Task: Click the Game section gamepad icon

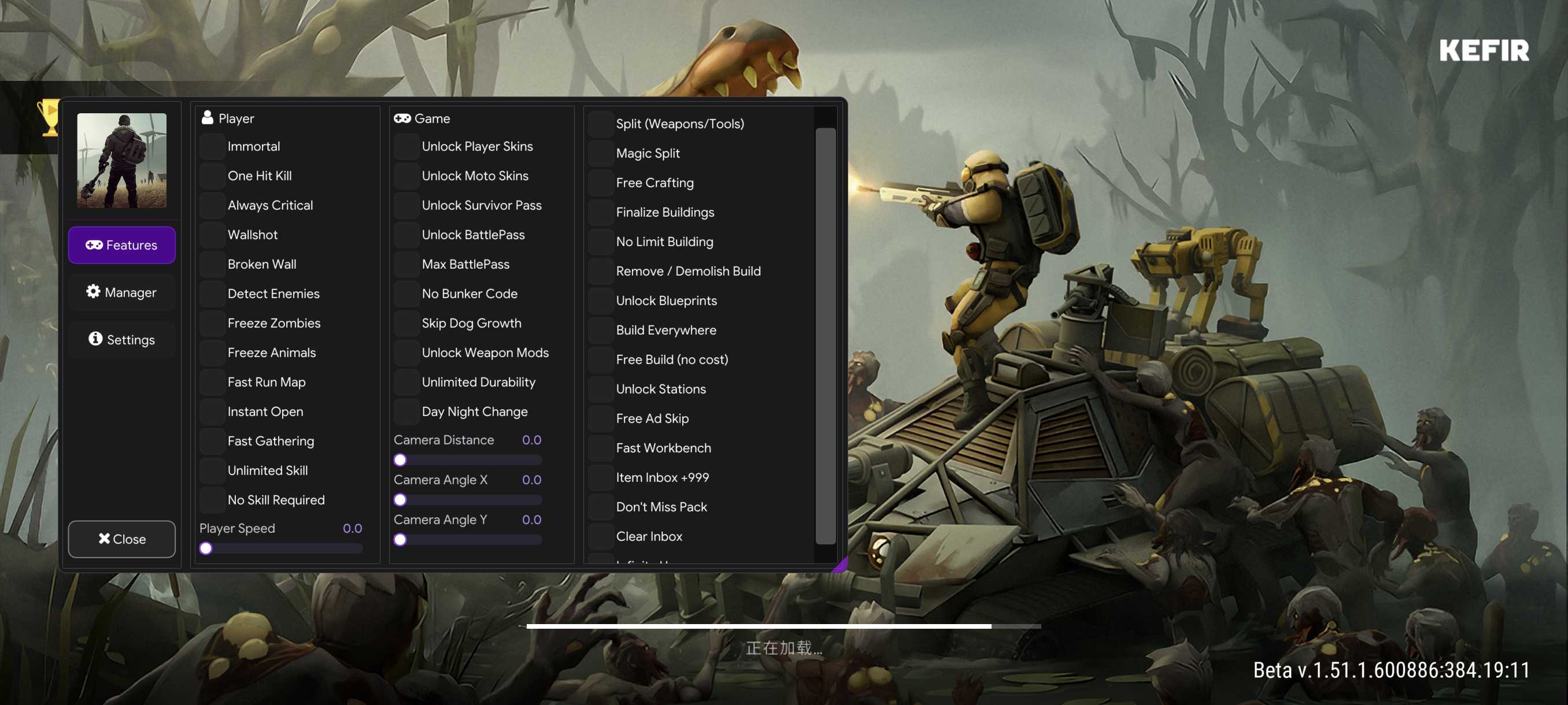Action: point(402,118)
